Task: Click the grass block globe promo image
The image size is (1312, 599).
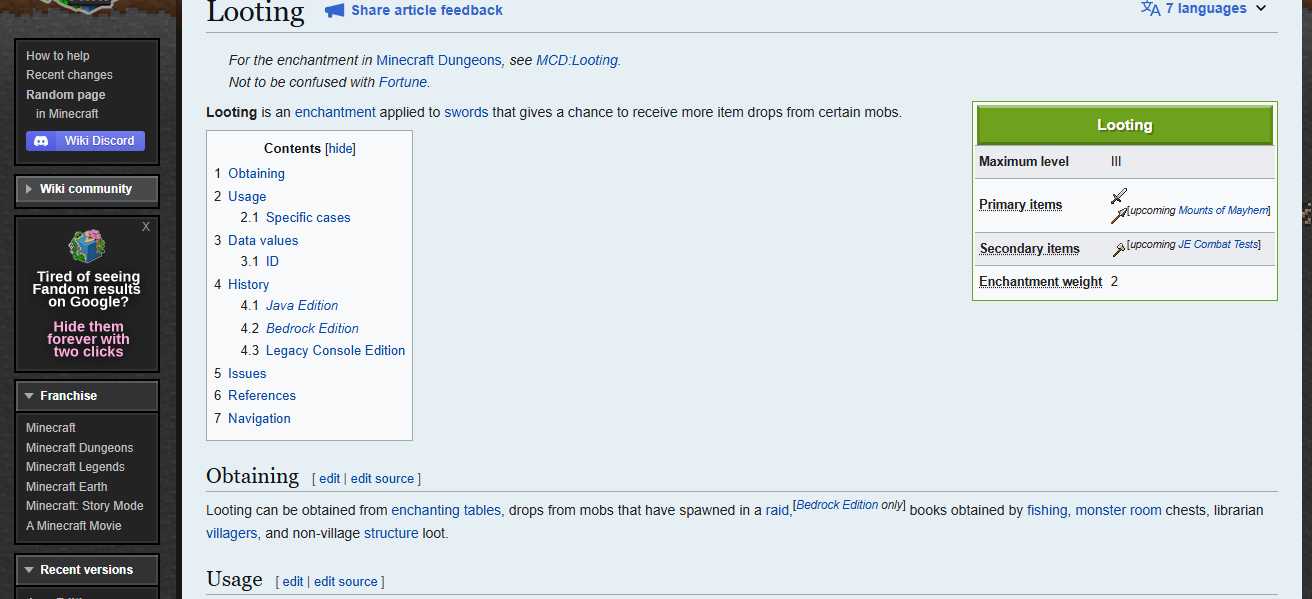Action: click(87, 246)
